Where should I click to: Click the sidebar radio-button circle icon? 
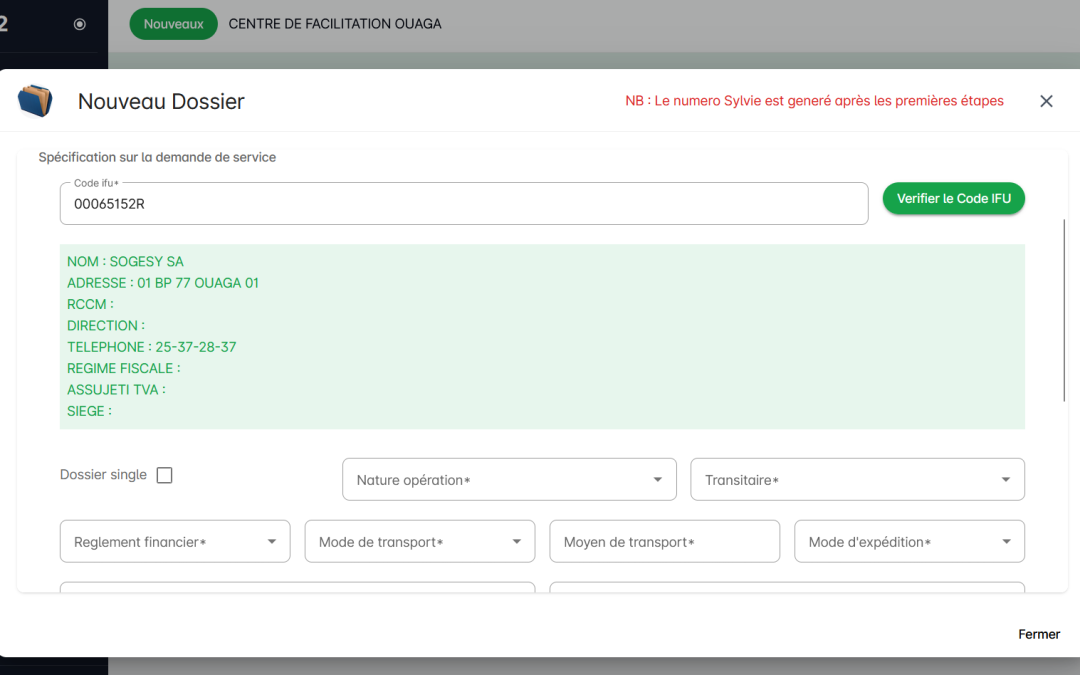click(80, 24)
